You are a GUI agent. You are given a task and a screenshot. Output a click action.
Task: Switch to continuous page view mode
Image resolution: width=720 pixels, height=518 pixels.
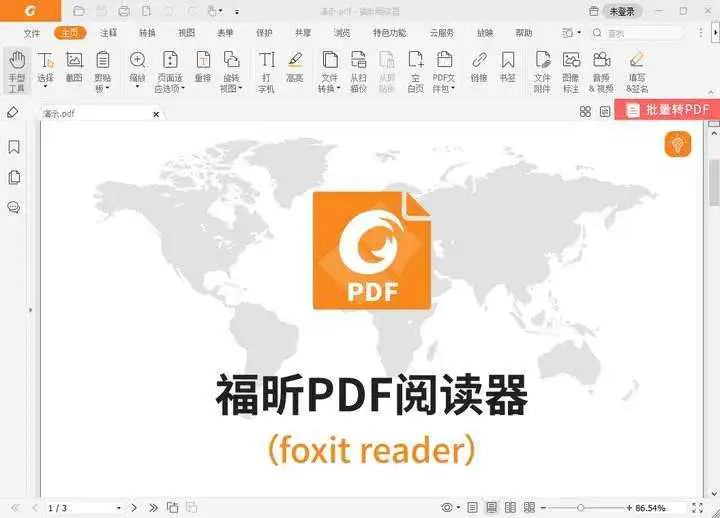tap(491, 507)
